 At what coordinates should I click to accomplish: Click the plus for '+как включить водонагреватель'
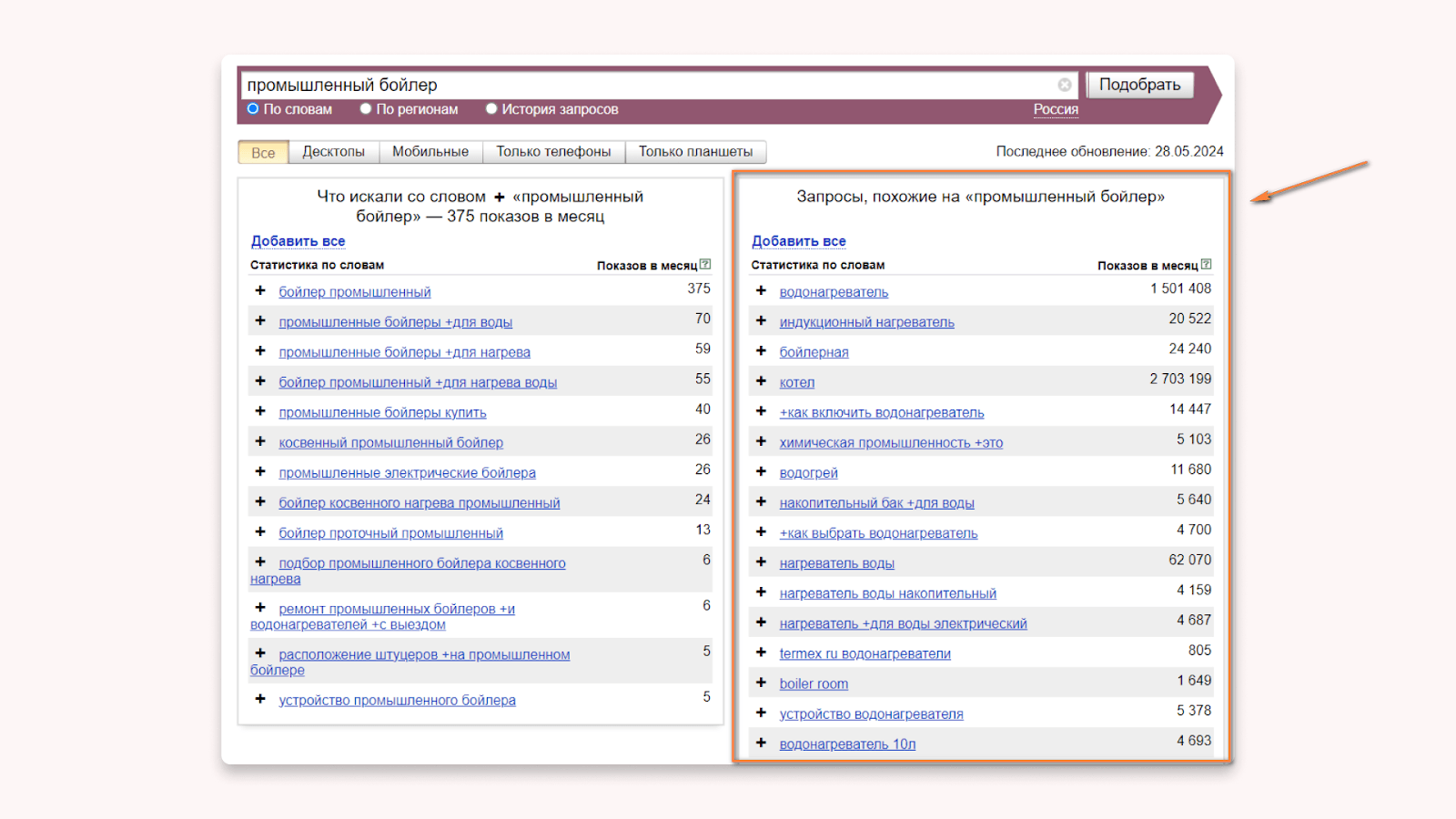coord(761,410)
